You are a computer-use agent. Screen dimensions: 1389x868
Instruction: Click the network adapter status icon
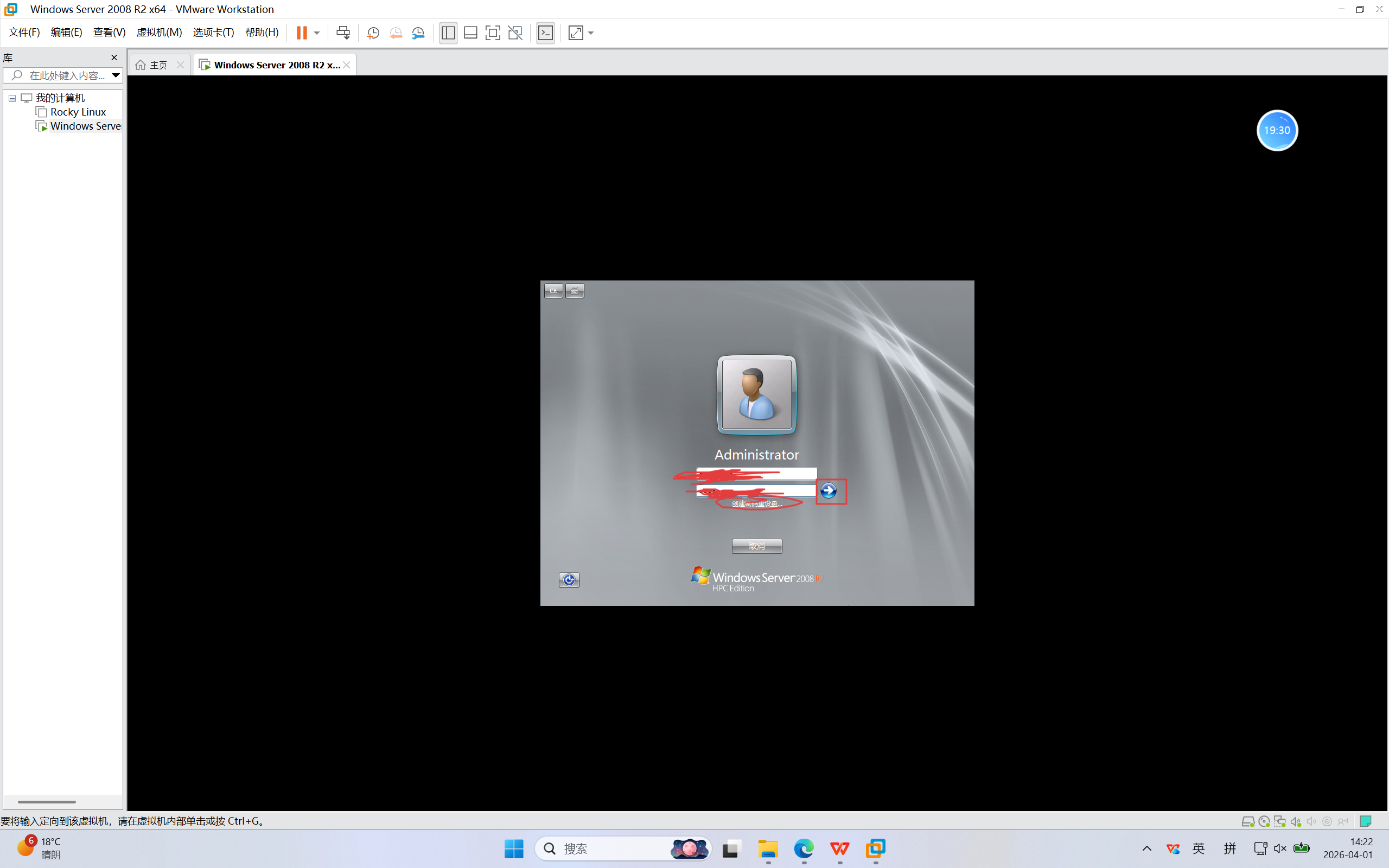[x=1279, y=821]
